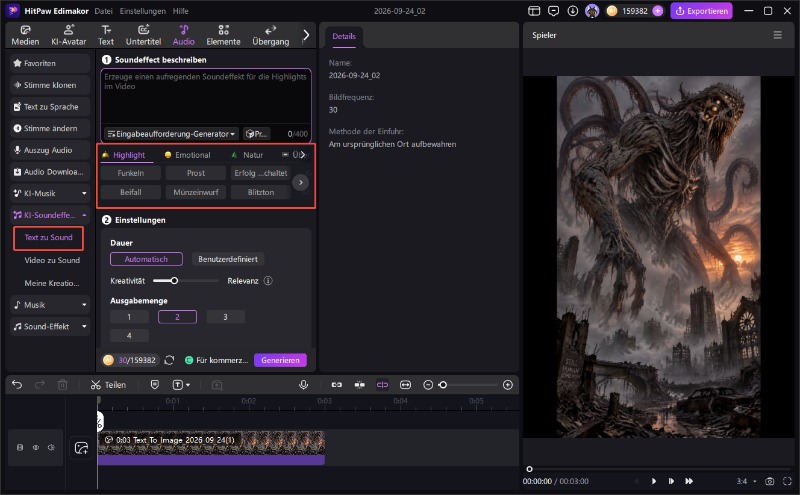800x495 pixels.
Task: Choose the Beifall preset
Action: tap(131, 192)
